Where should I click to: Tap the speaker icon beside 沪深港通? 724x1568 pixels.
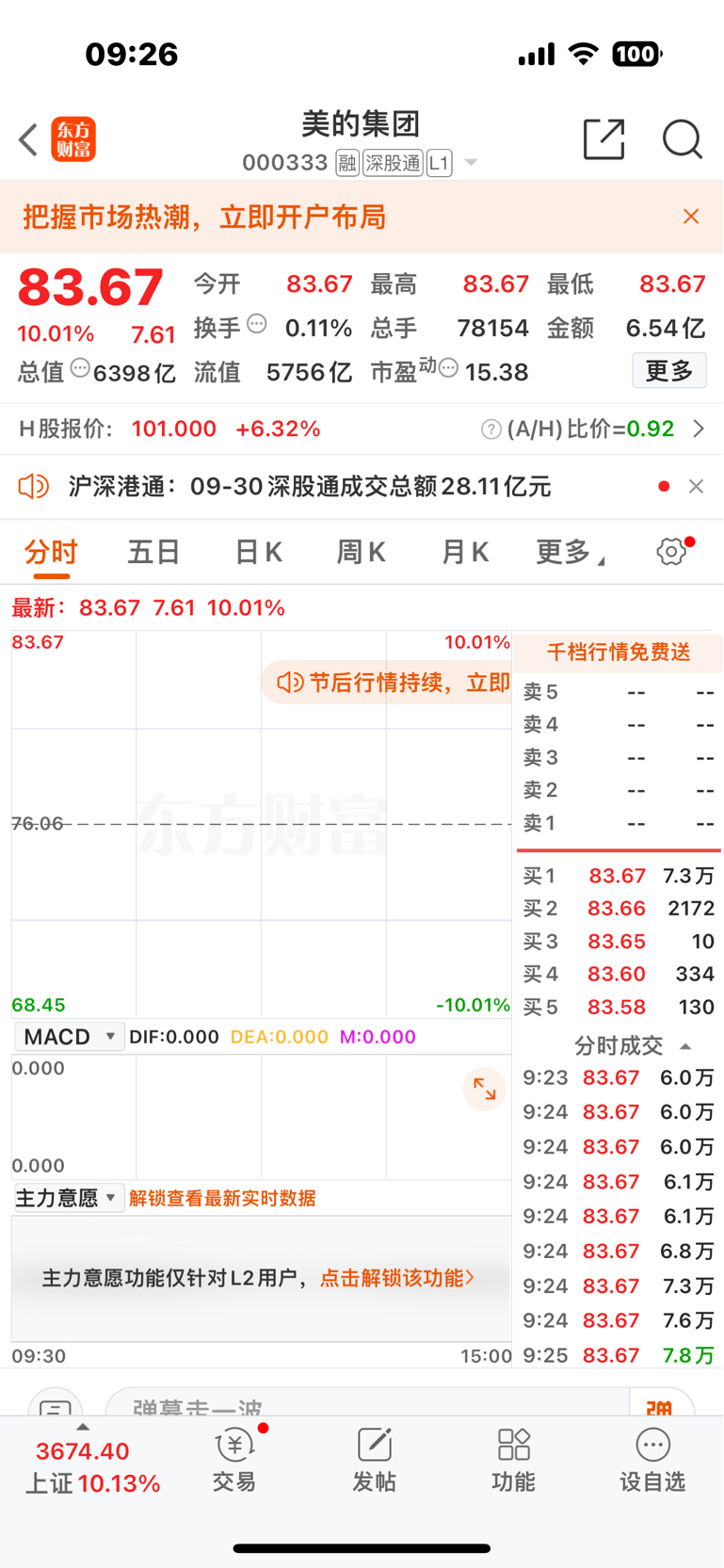tap(34, 487)
